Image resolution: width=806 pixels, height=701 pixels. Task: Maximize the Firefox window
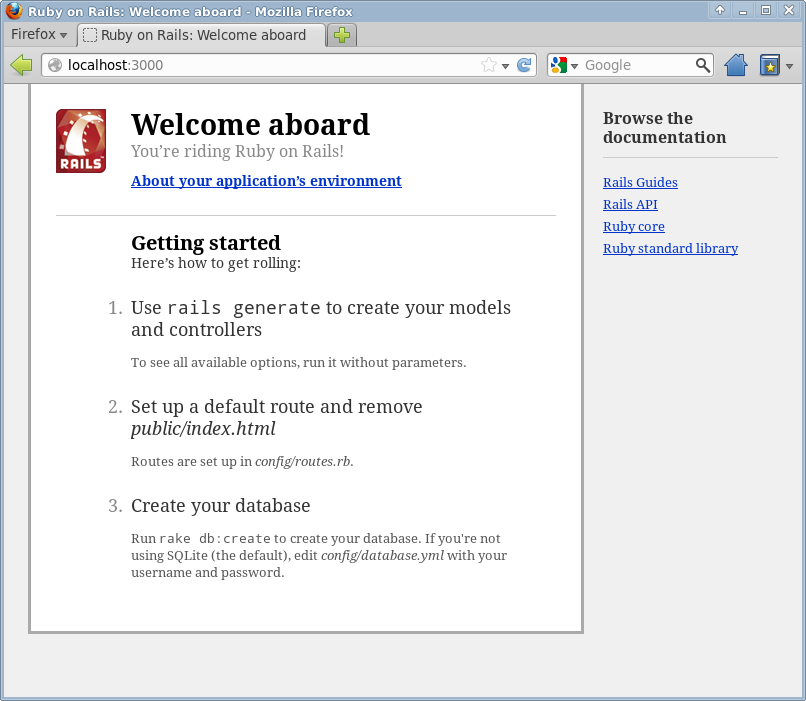[x=766, y=10]
